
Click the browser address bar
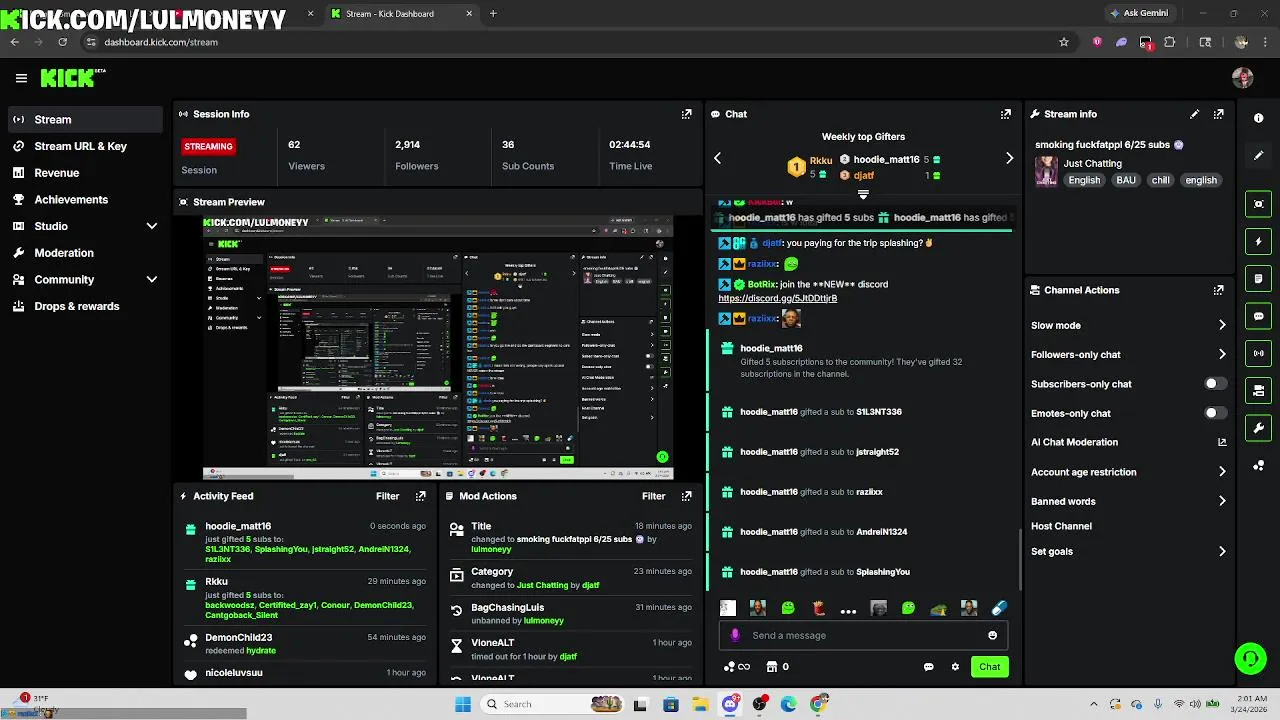(x=570, y=42)
